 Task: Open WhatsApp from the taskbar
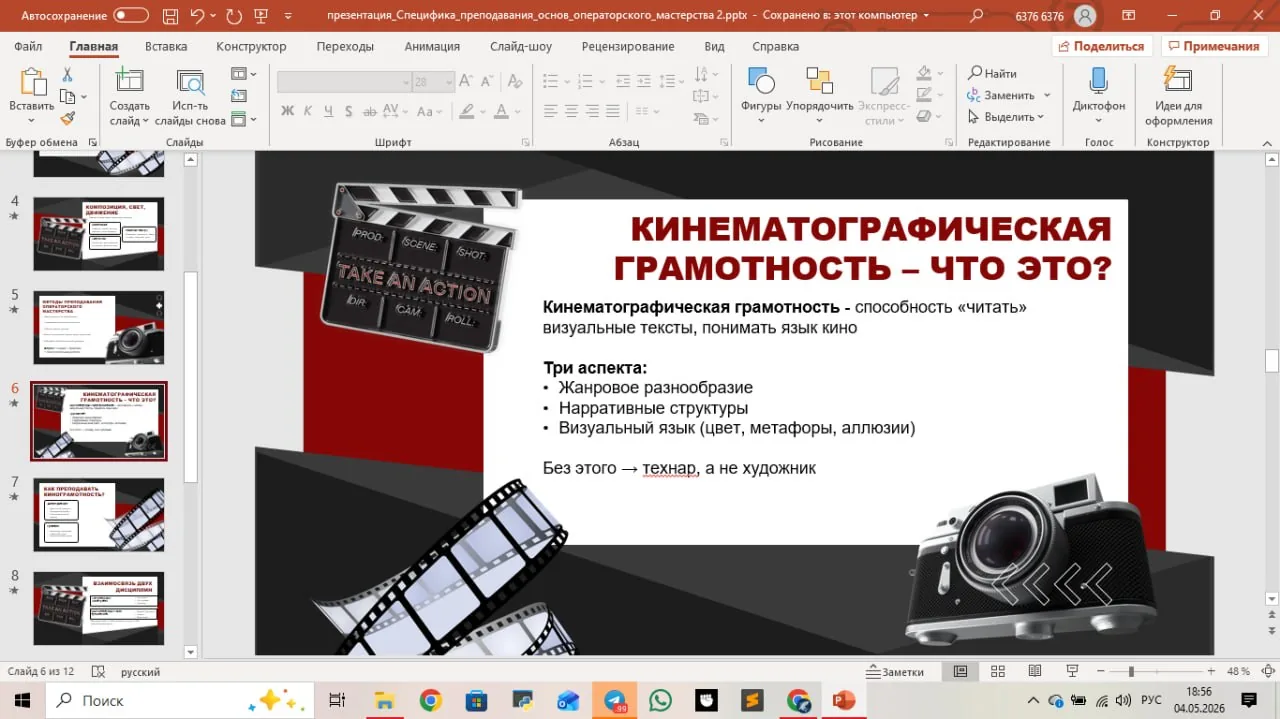click(660, 700)
